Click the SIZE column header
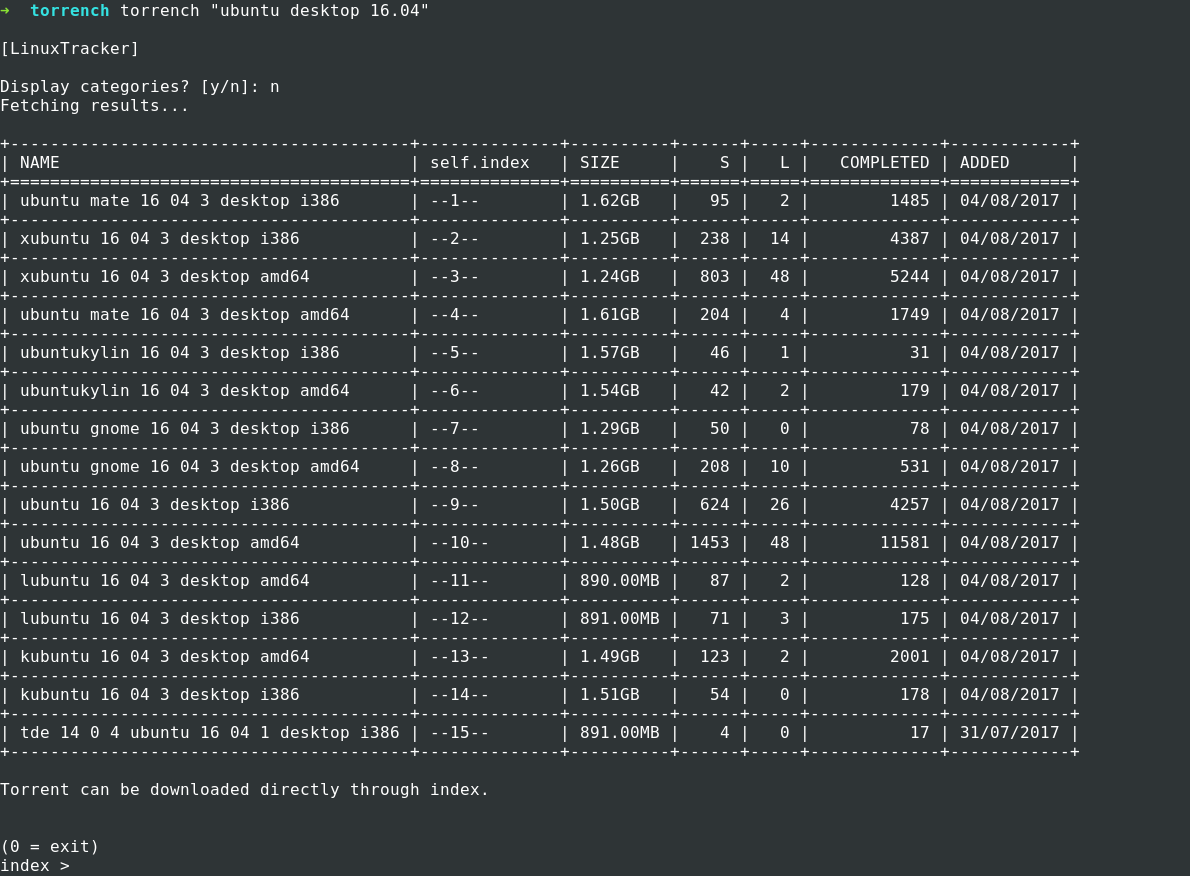The image size is (1190, 876). (x=600, y=163)
